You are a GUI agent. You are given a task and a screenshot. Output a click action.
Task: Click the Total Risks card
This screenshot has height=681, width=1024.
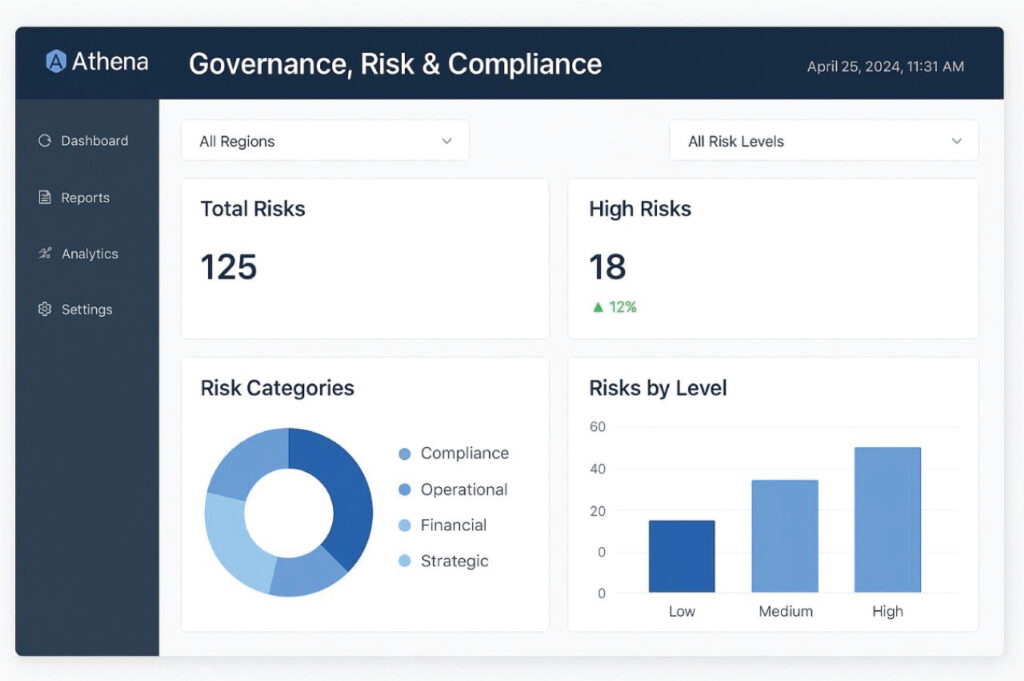coord(364,258)
